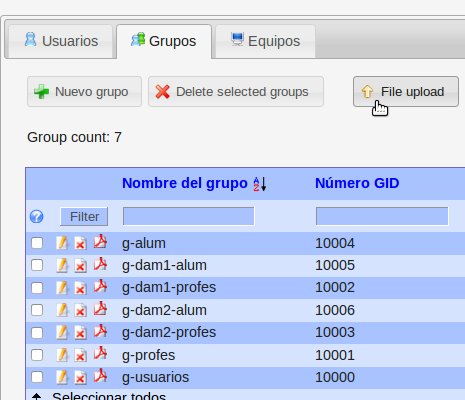The image size is (465, 400).
Task: Select the Grupos tab
Action: click(164, 41)
